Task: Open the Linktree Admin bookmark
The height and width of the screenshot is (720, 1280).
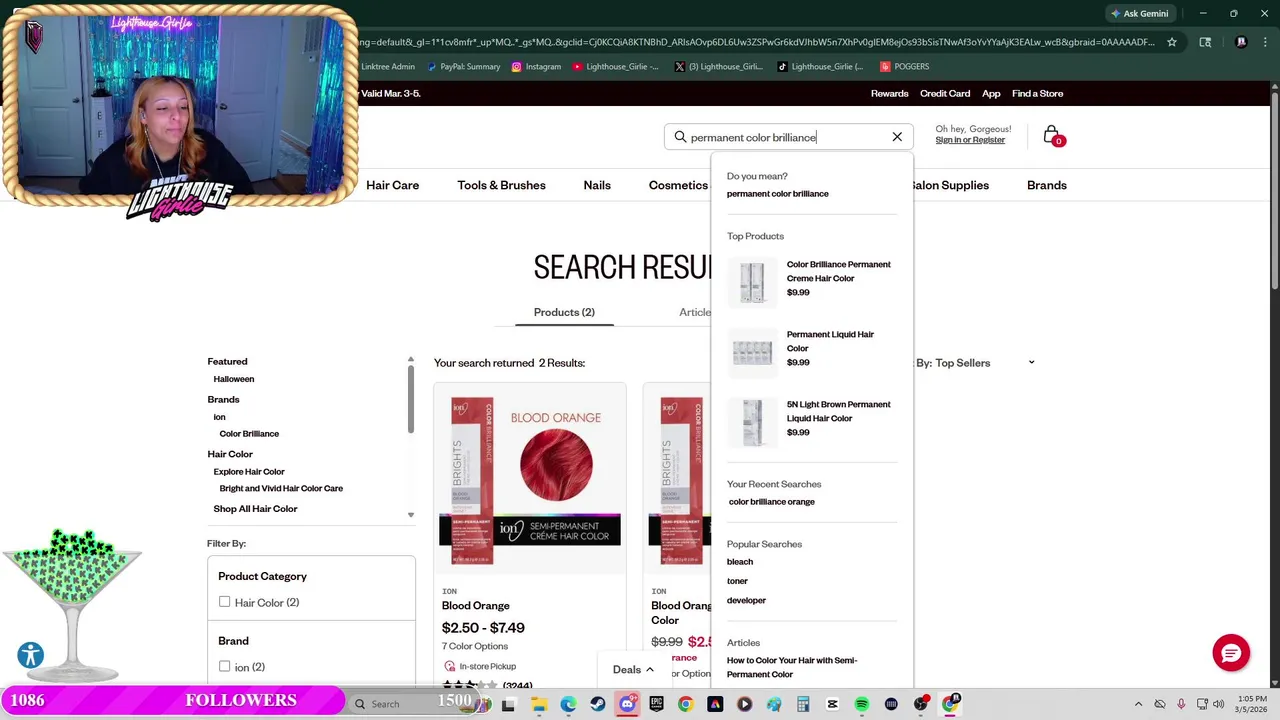Action: point(387,66)
